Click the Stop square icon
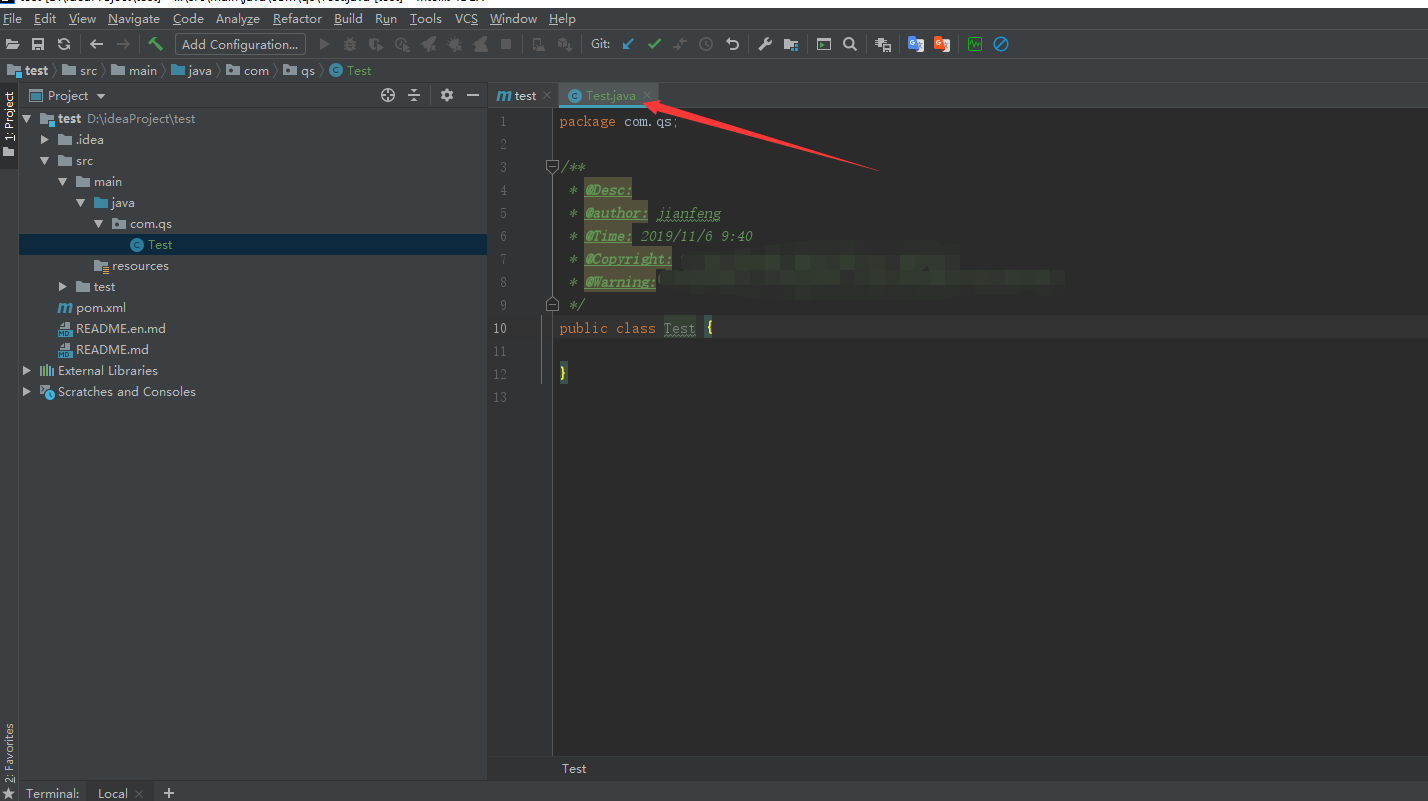 (506, 44)
